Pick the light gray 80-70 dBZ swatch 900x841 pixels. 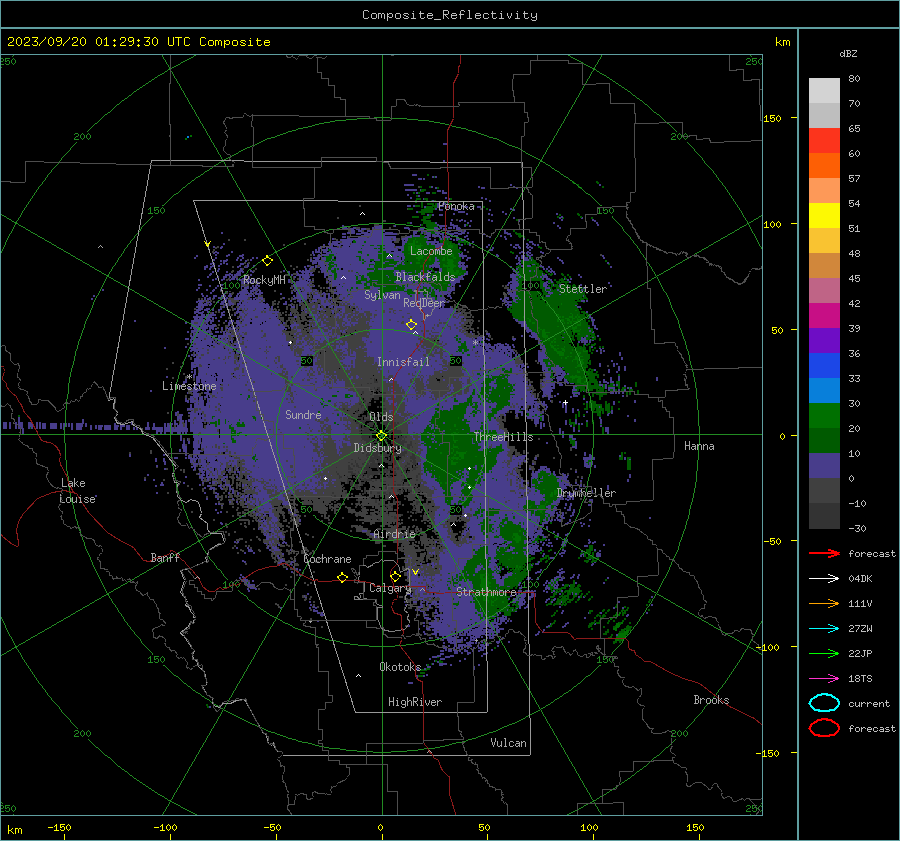[824, 91]
